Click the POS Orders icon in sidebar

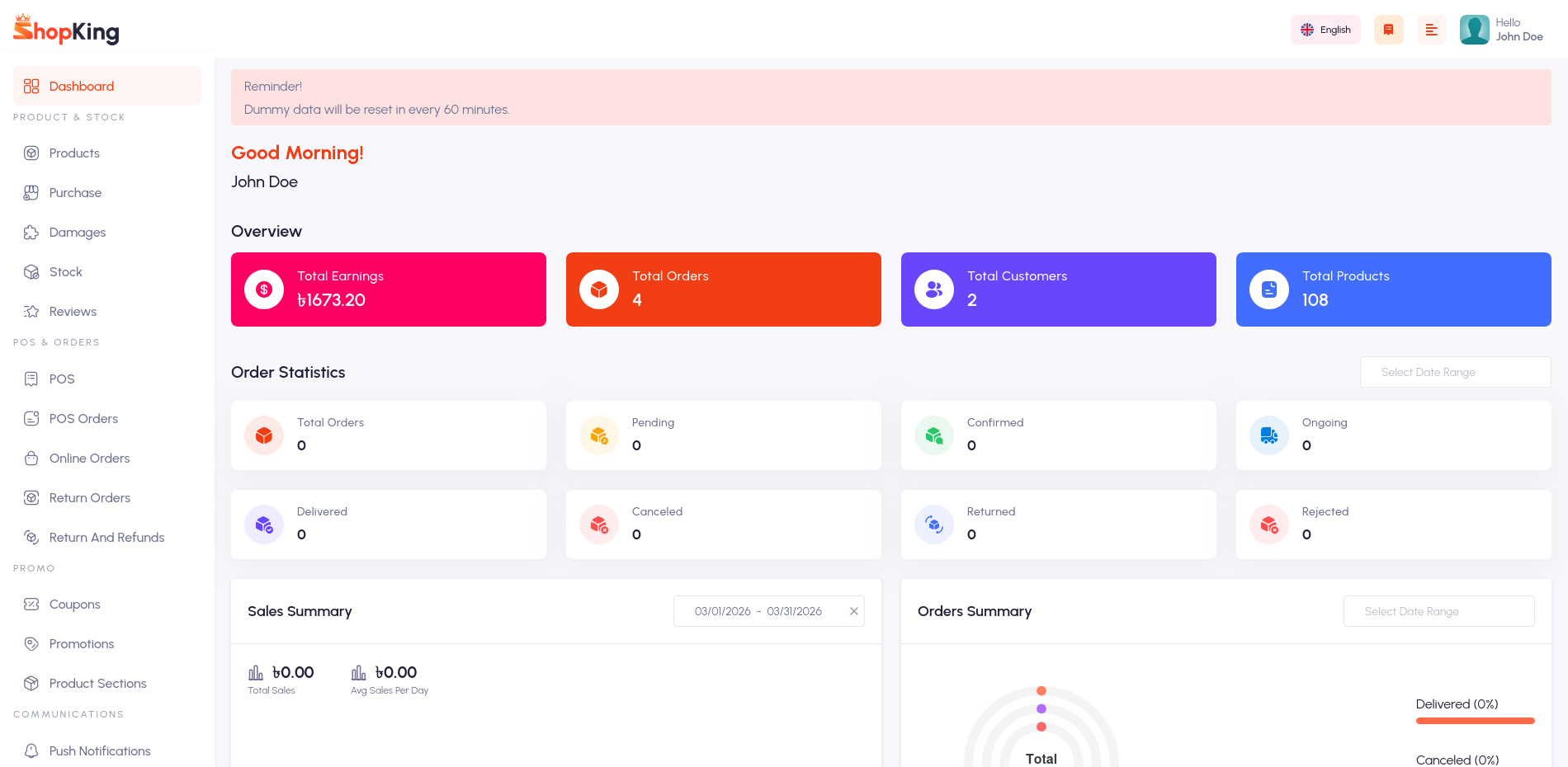point(31,419)
